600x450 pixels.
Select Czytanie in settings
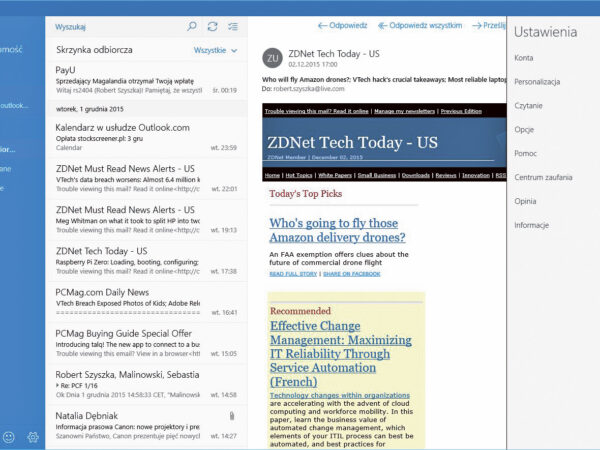pyautogui.click(x=529, y=106)
